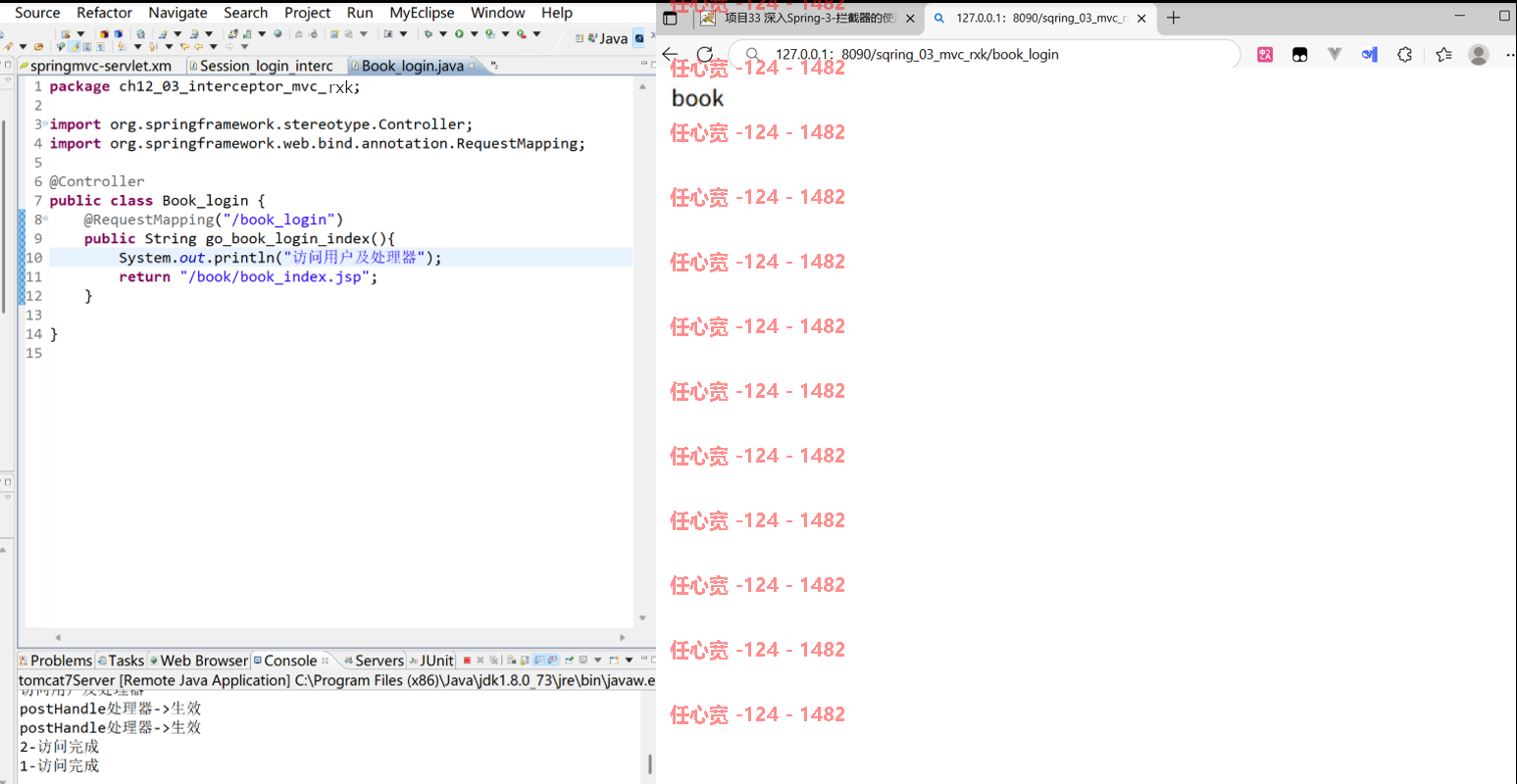Click the Display Selected Console icon
Image resolution: width=1517 pixels, height=784 pixels.
pos(583,661)
